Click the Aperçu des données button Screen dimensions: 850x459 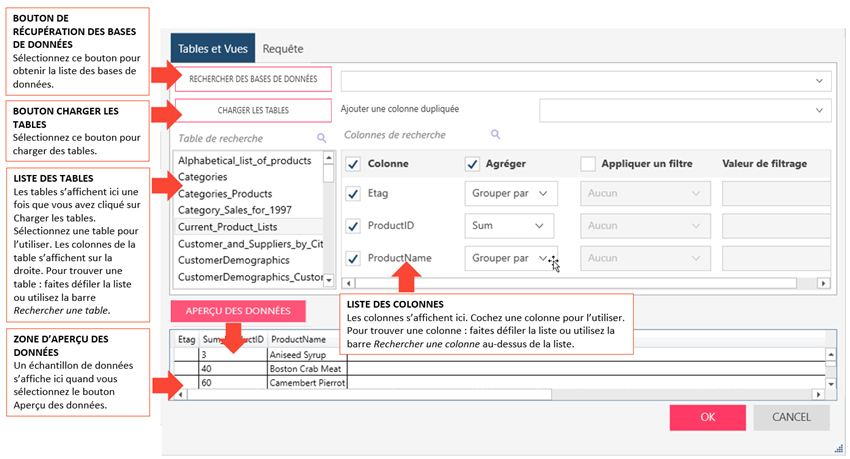click(x=238, y=311)
